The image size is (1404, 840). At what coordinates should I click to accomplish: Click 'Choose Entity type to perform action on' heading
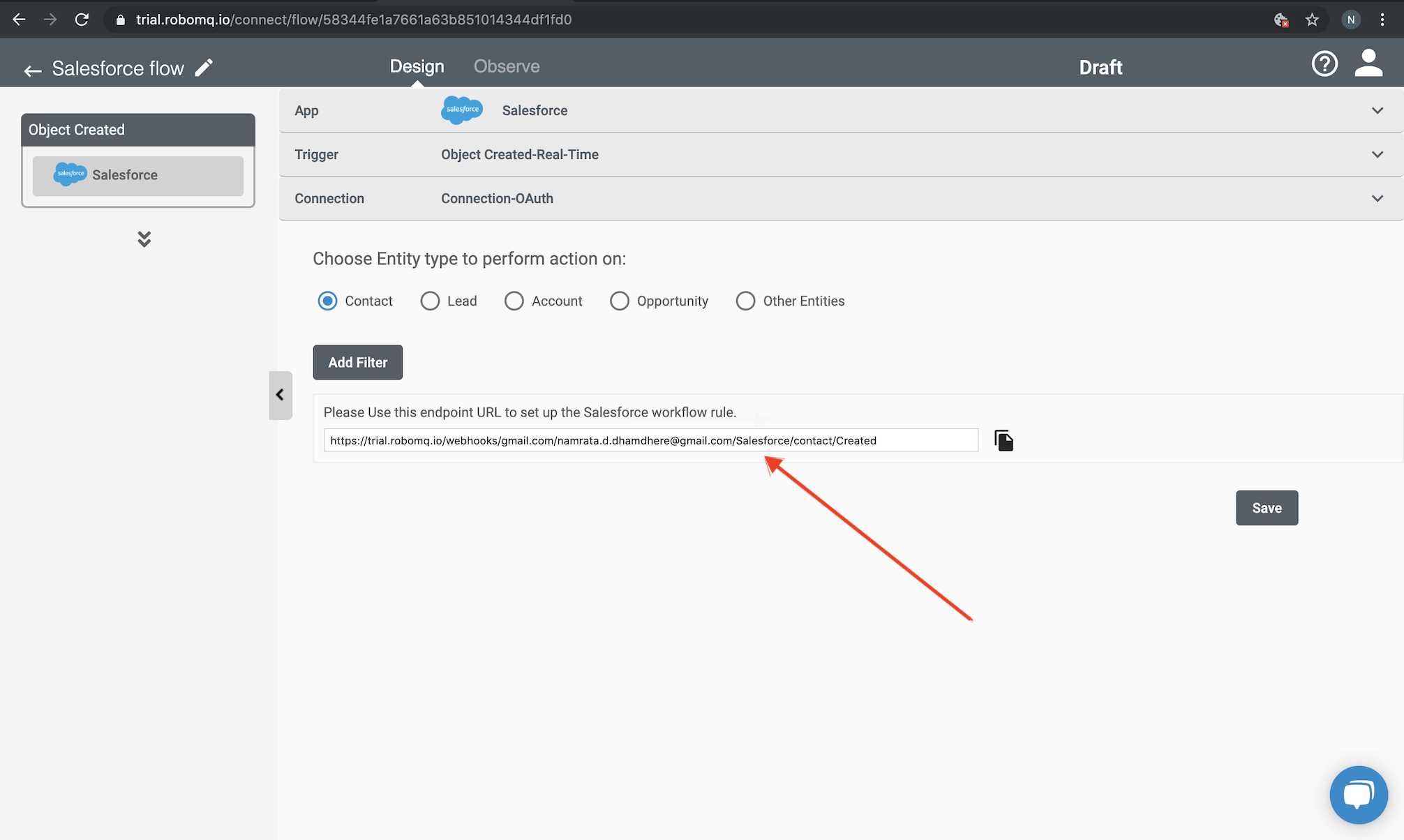(x=469, y=259)
